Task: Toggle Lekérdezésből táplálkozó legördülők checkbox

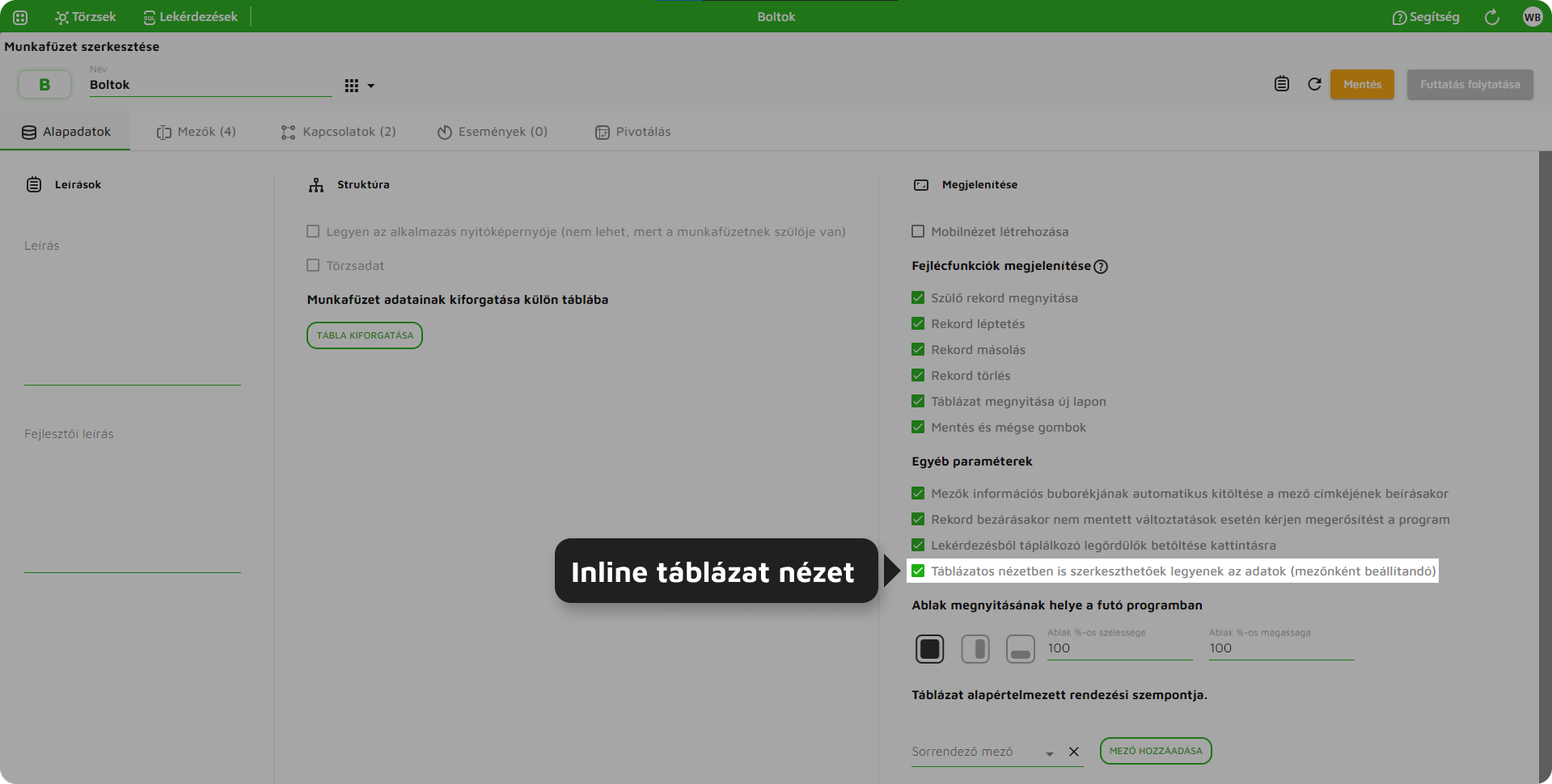Action: pos(918,545)
